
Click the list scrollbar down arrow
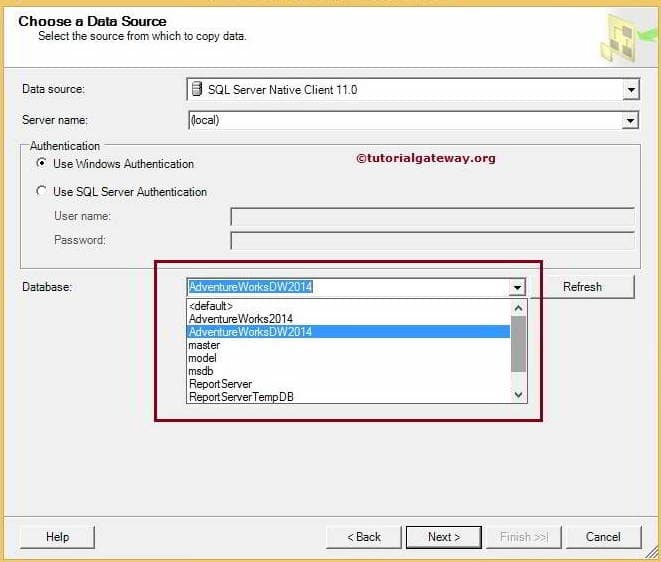[x=519, y=395]
